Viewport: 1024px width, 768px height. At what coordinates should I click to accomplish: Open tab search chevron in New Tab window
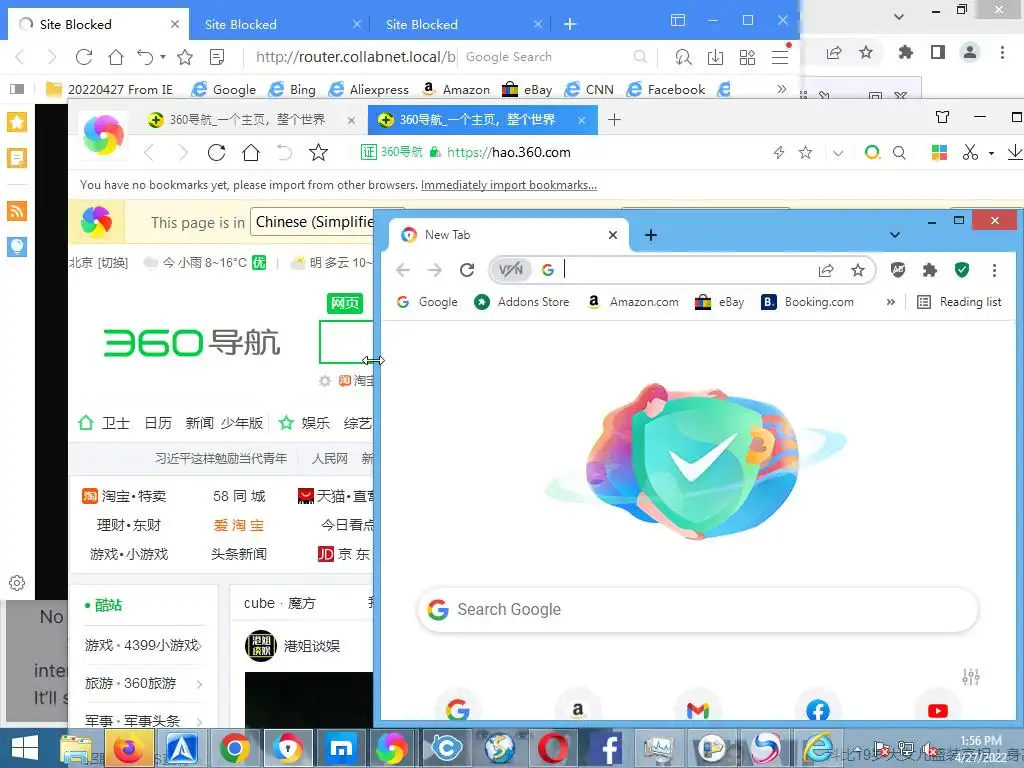[895, 234]
